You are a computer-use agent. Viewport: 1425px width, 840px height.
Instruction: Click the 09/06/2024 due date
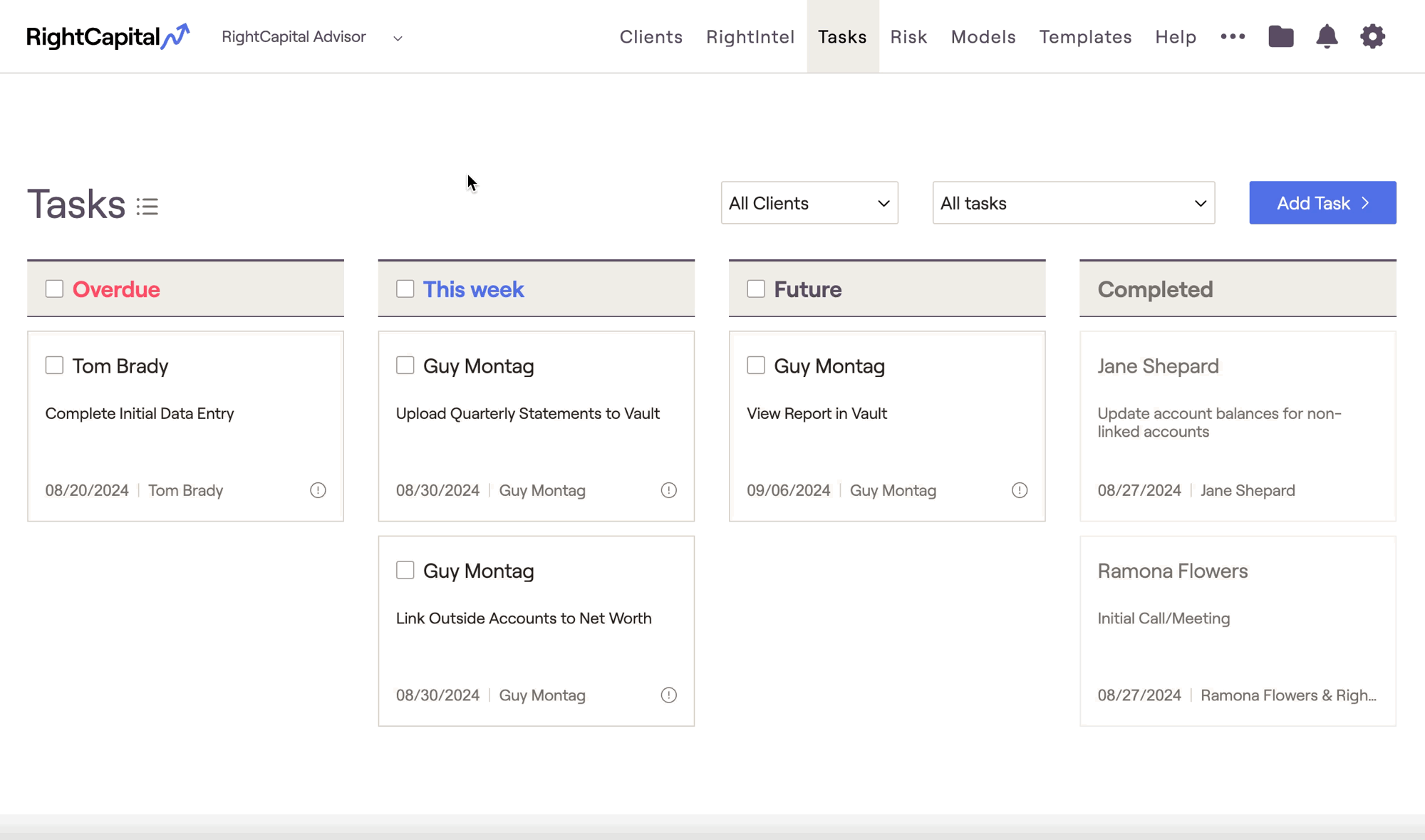(x=789, y=490)
